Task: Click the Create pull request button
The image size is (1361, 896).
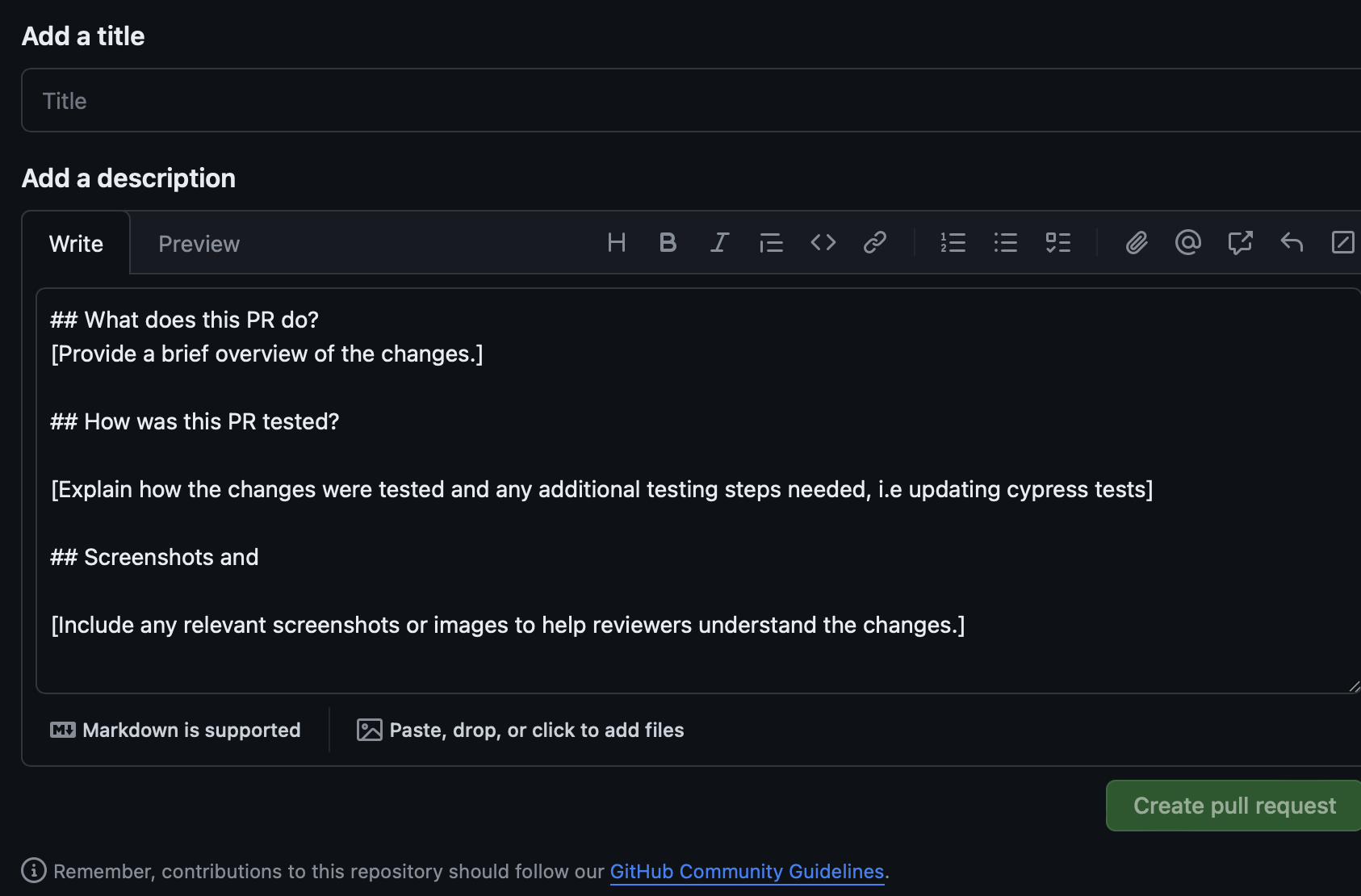Action: pos(1234,806)
